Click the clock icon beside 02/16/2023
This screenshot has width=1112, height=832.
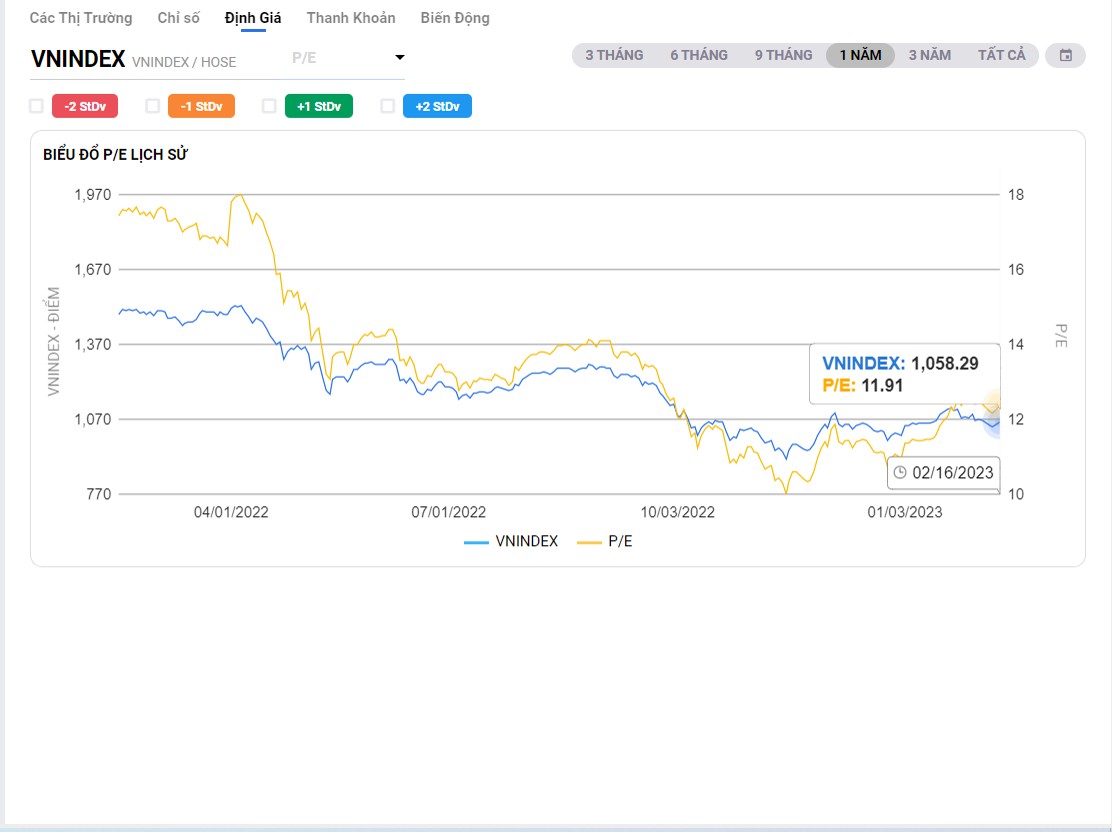click(x=900, y=473)
